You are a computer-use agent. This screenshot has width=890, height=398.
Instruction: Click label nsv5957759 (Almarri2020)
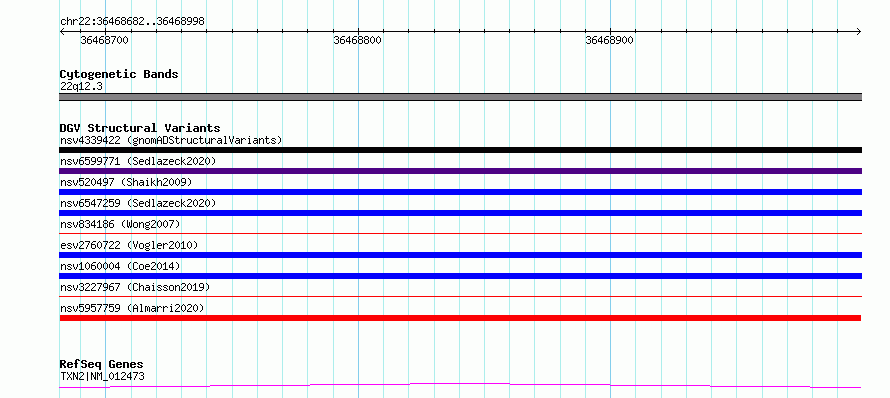point(132,308)
